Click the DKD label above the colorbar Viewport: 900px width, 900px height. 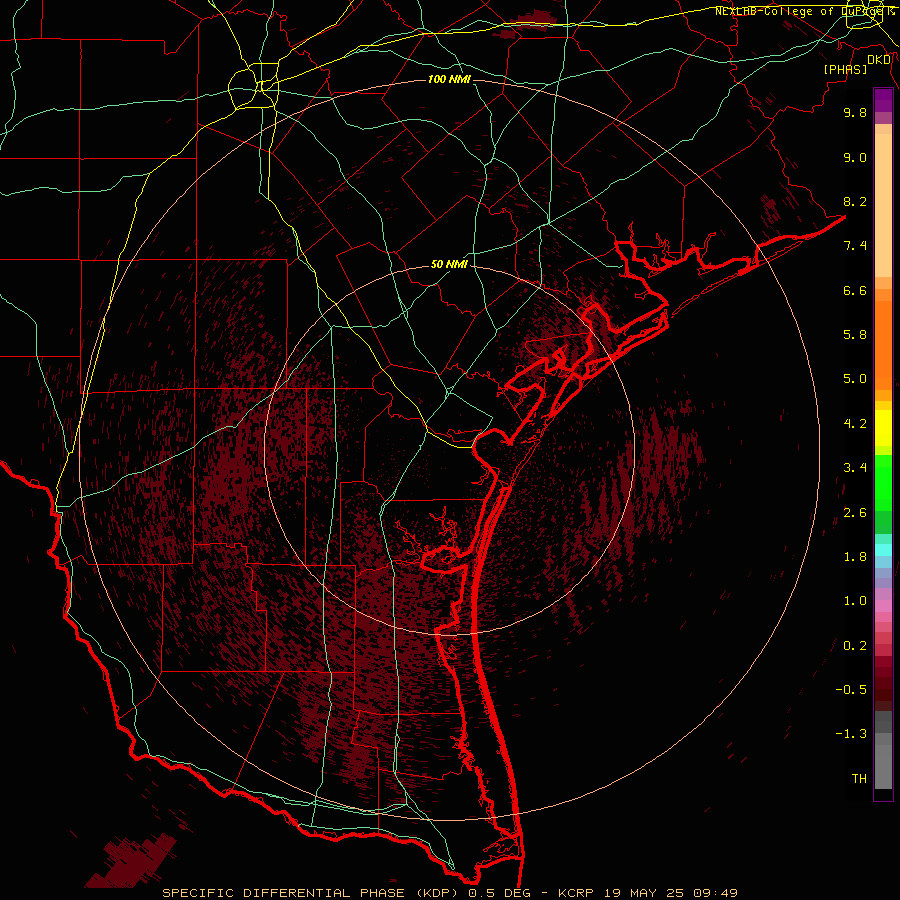click(879, 60)
